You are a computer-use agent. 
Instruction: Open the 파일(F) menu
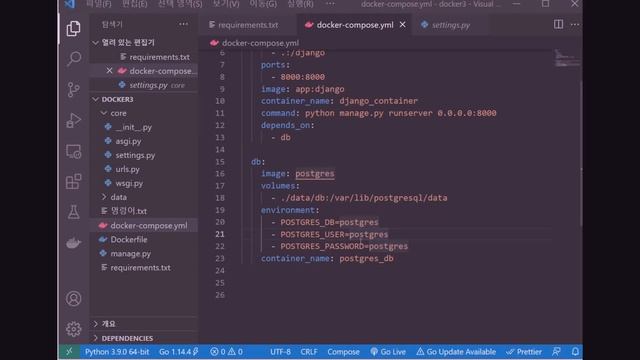click(x=99, y=4)
